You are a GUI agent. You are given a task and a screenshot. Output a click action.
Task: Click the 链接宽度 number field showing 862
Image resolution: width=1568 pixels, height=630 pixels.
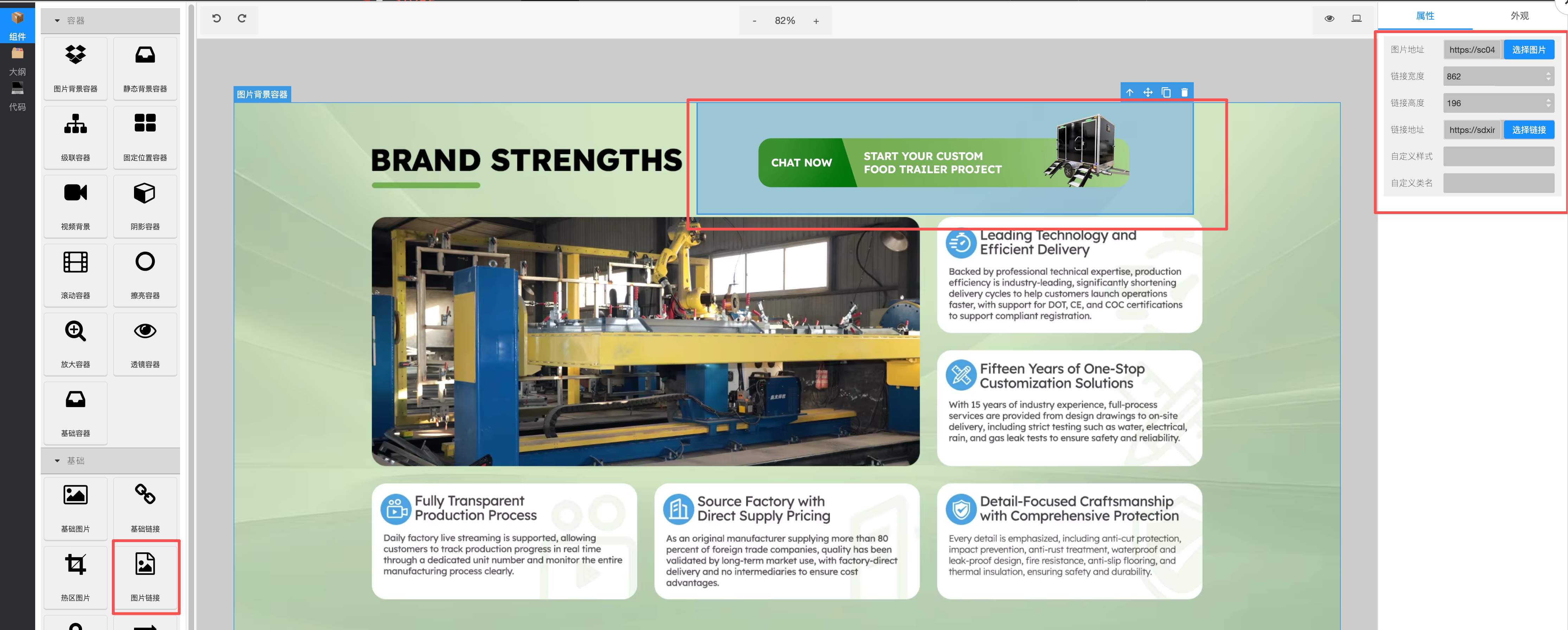click(1499, 77)
